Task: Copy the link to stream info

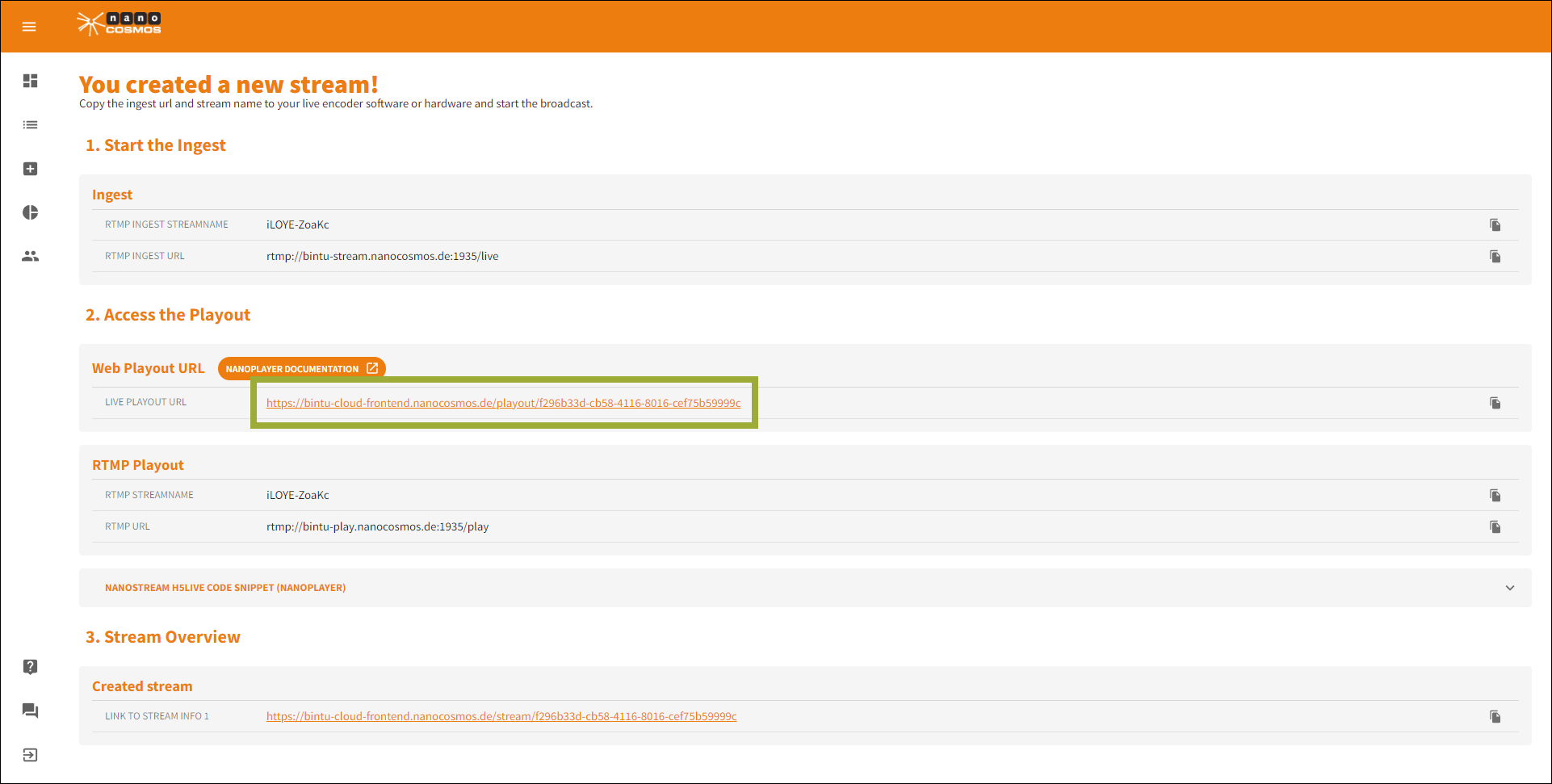Action: pos(1495,717)
